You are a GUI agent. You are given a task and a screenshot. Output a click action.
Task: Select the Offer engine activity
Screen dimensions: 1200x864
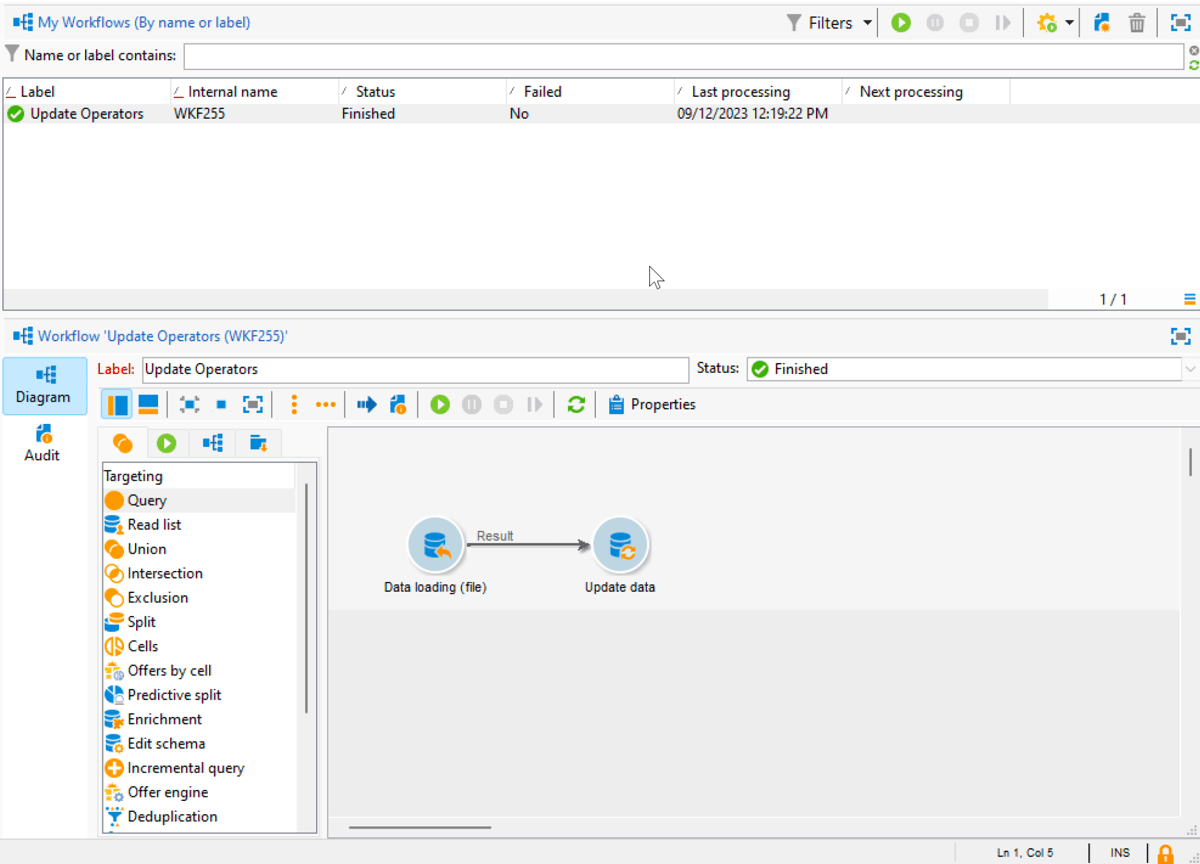[x=200, y=792]
